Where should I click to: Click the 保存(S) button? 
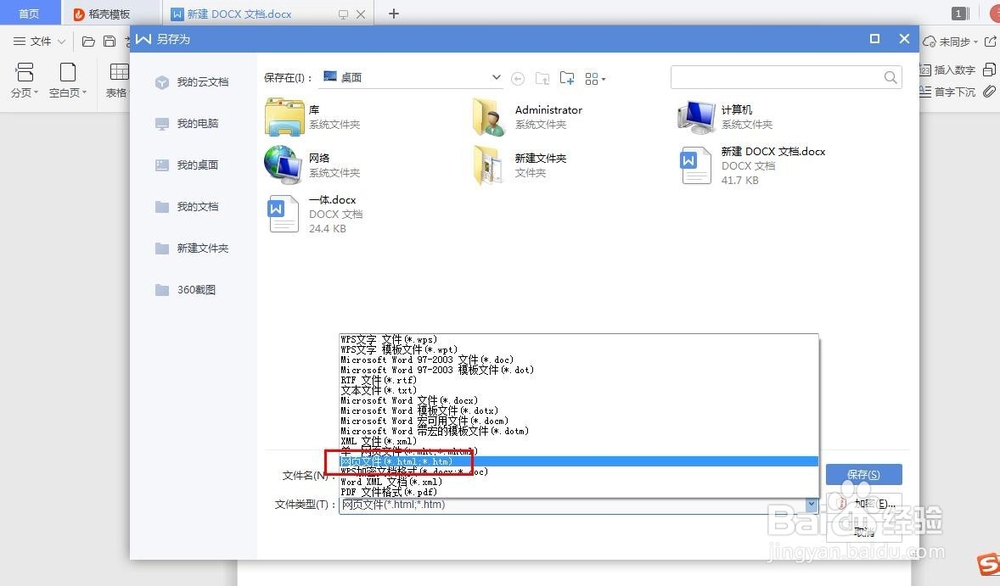point(863,474)
